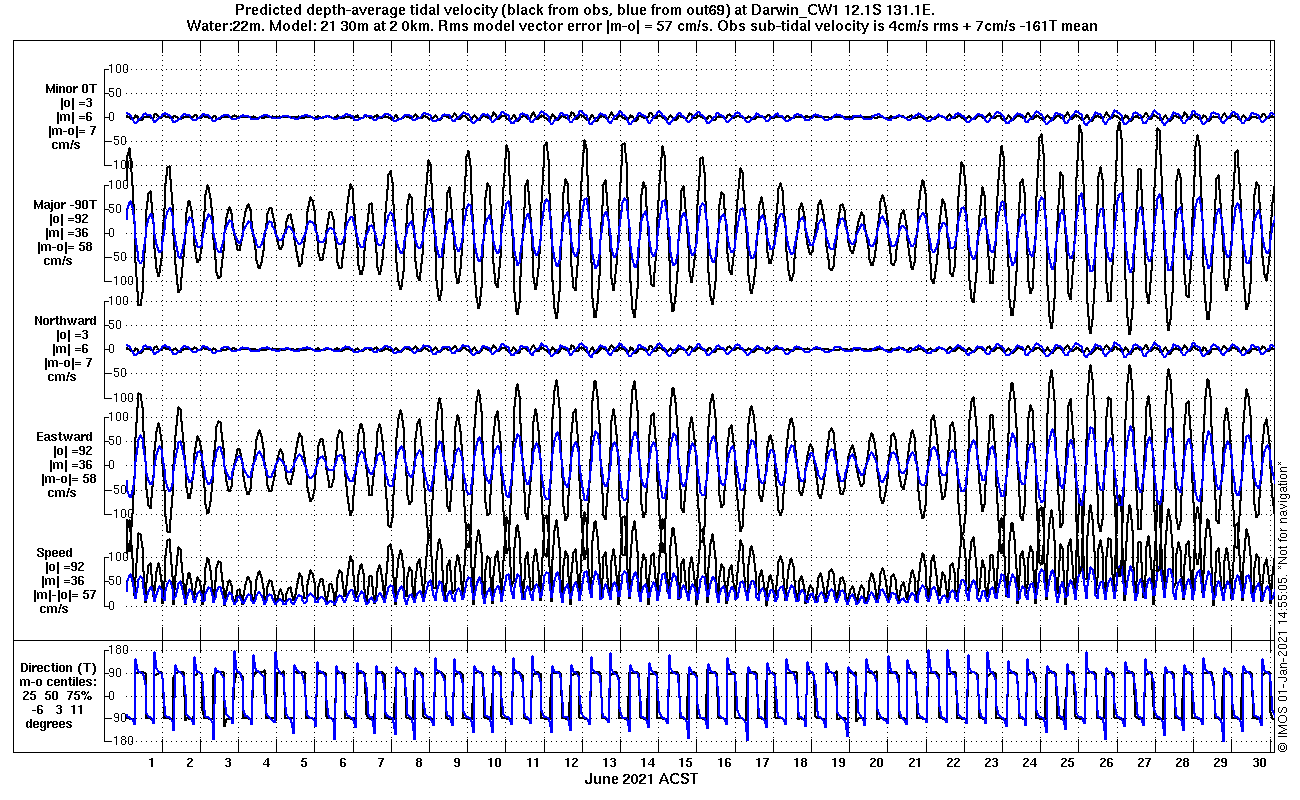Screen dimensions: 1300x800
Task: Click the word 'degrees' in Direction panel
Action: point(49,724)
